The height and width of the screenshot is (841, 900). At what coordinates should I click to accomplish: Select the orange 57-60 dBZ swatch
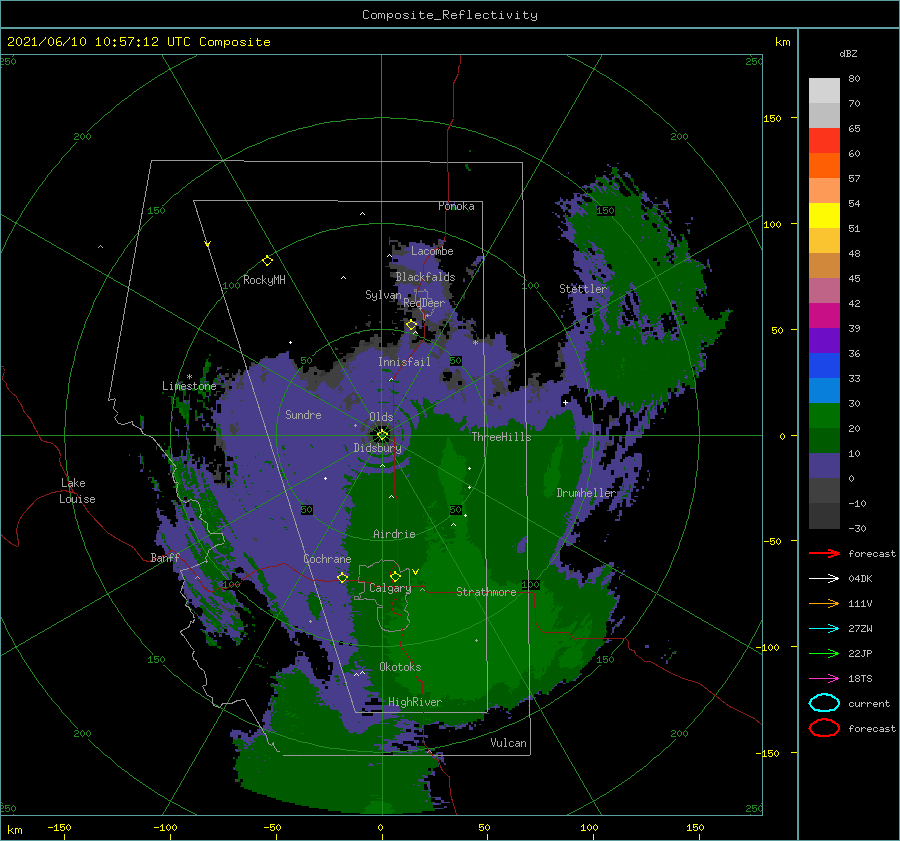click(824, 166)
